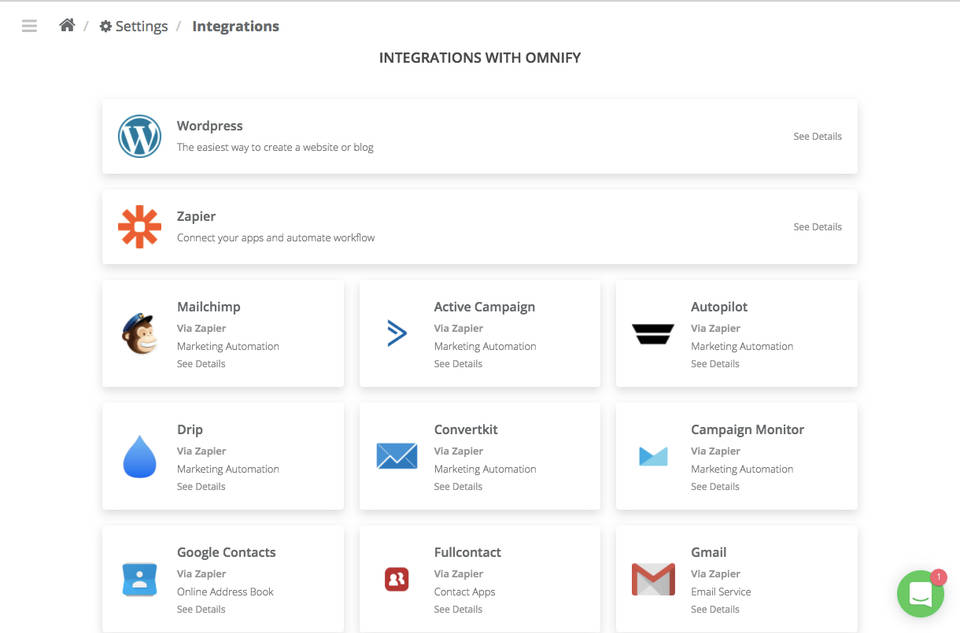Select the Fullcontact red logo
Screen dimensions: 960x633
(x=396, y=579)
